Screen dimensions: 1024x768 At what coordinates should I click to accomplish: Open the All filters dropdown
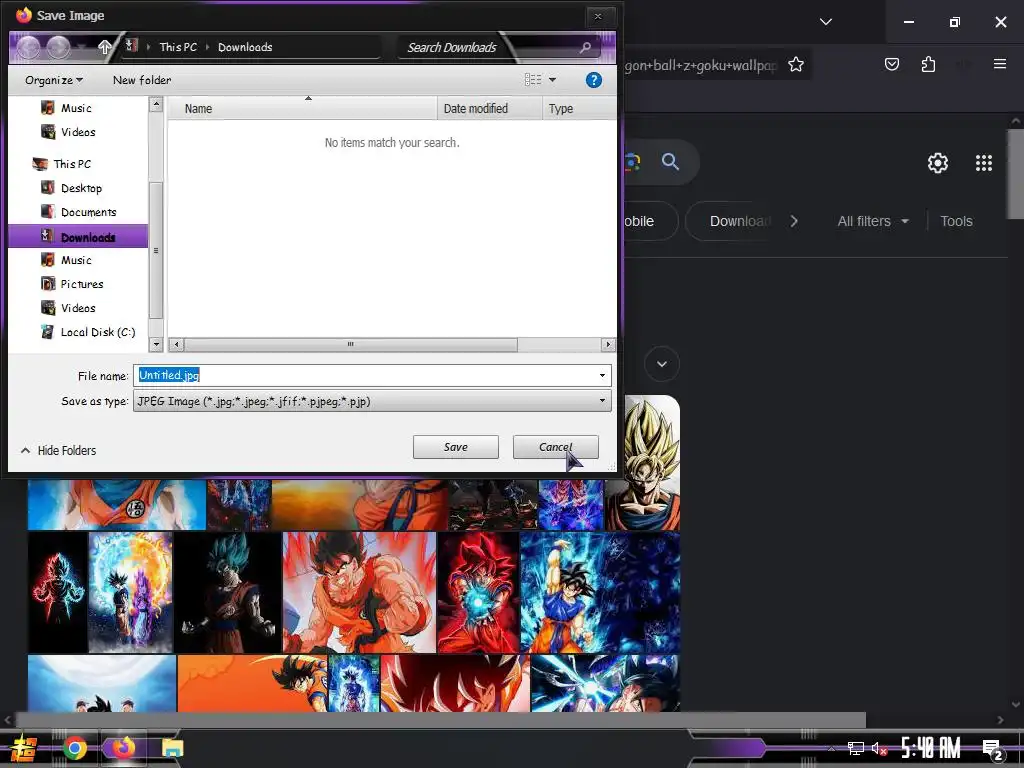pos(873,221)
